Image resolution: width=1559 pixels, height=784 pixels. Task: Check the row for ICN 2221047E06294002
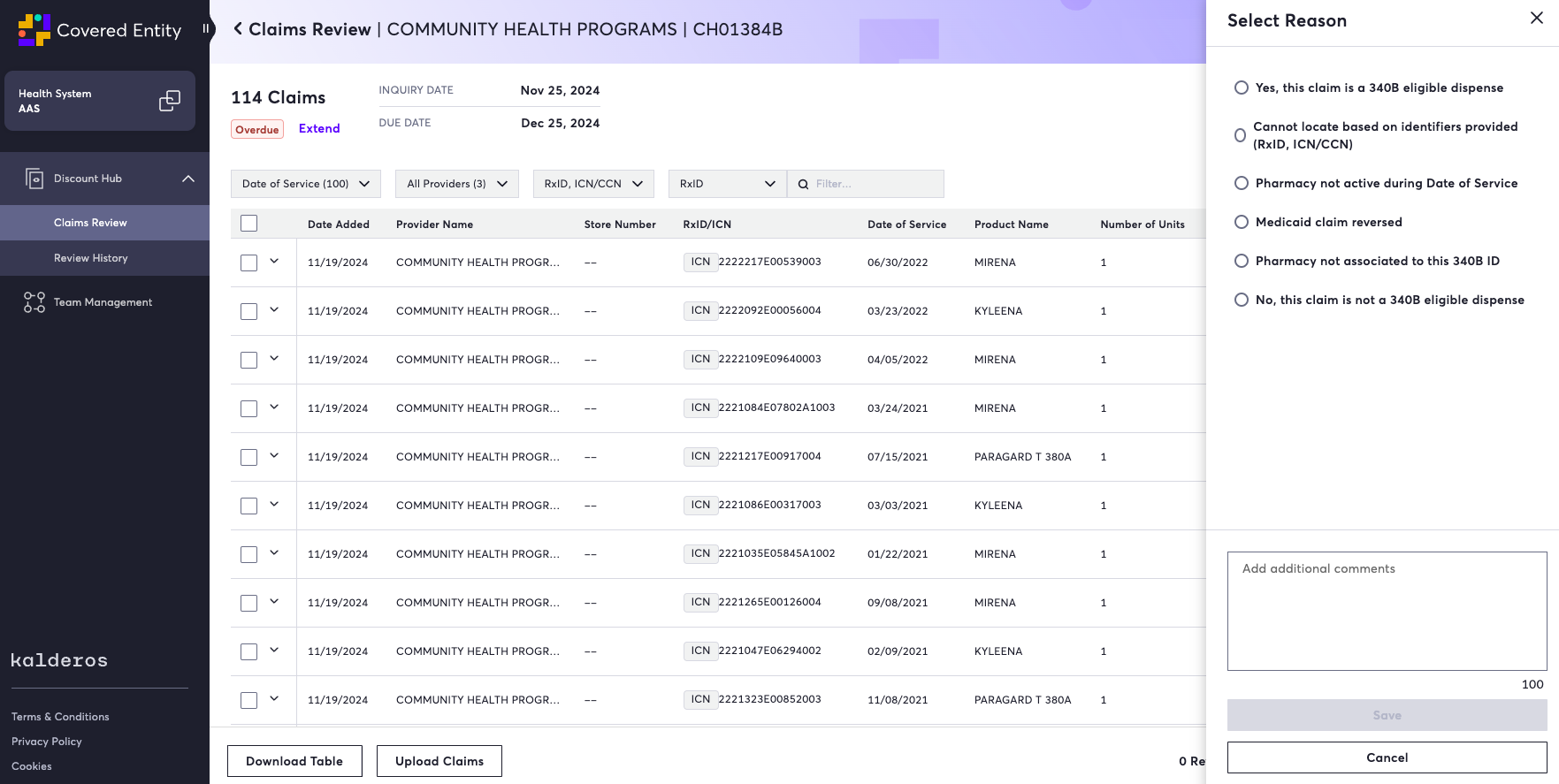tap(249, 651)
